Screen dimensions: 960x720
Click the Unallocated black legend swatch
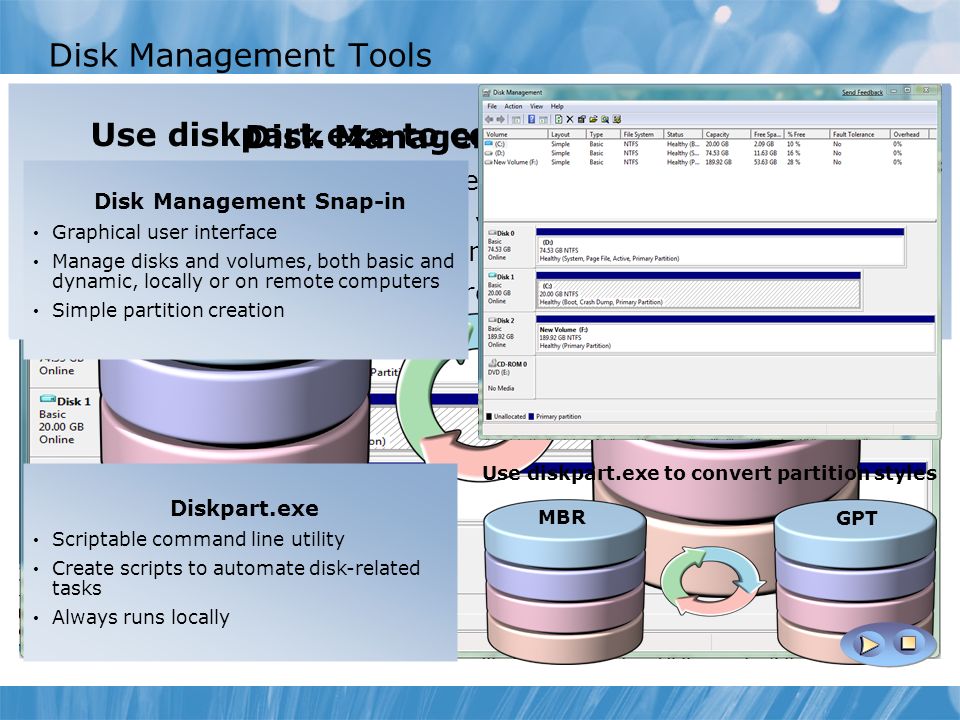489,416
